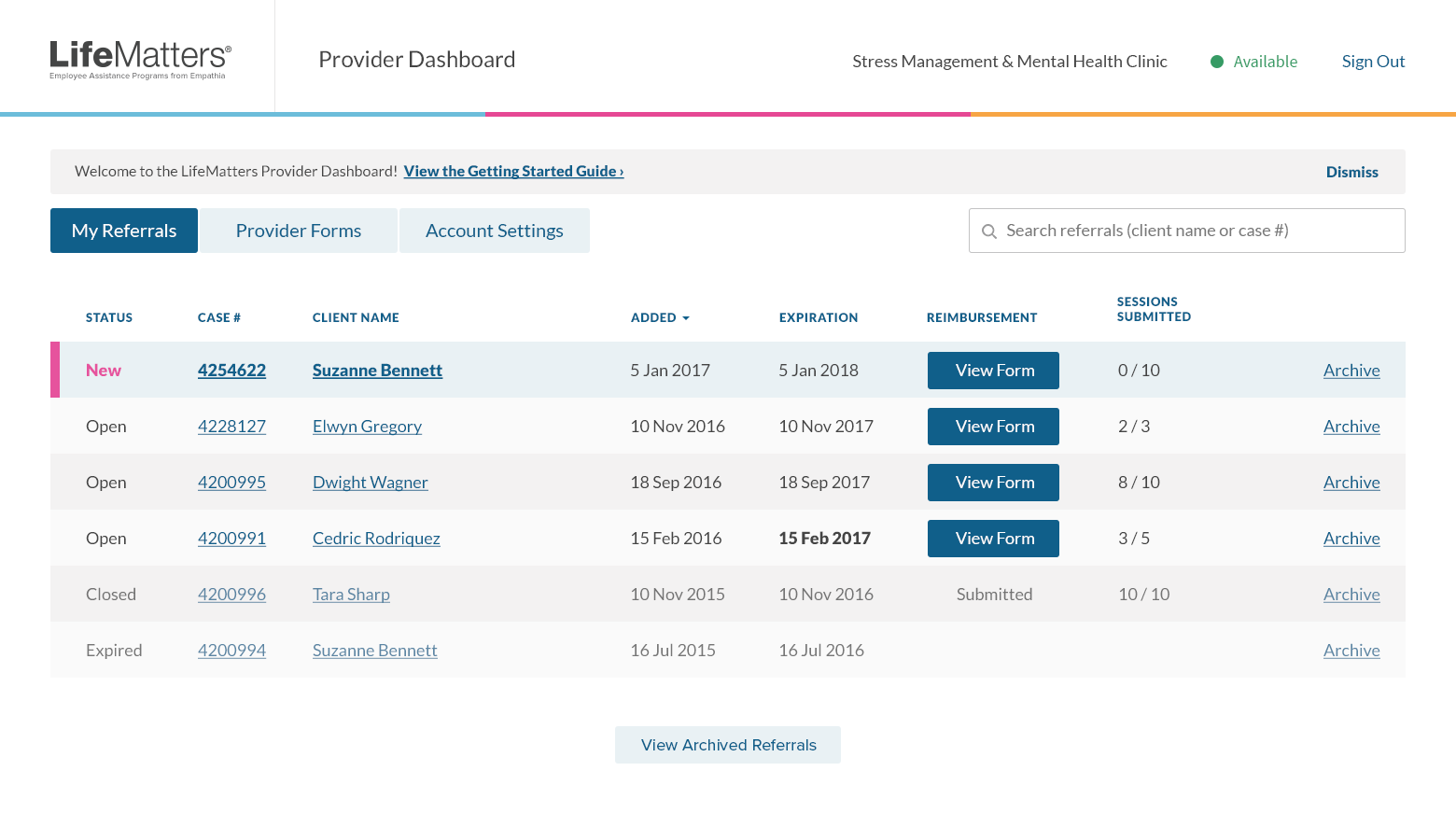Focus the search referrals input field
1456x827 pixels.
[x=1195, y=231]
